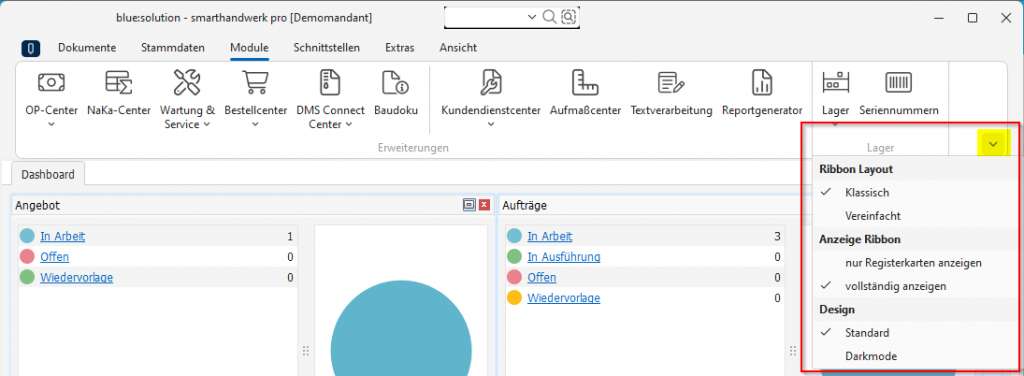
Task: Click the Angebot panel splitter grip handle
Action: coord(306,351)
